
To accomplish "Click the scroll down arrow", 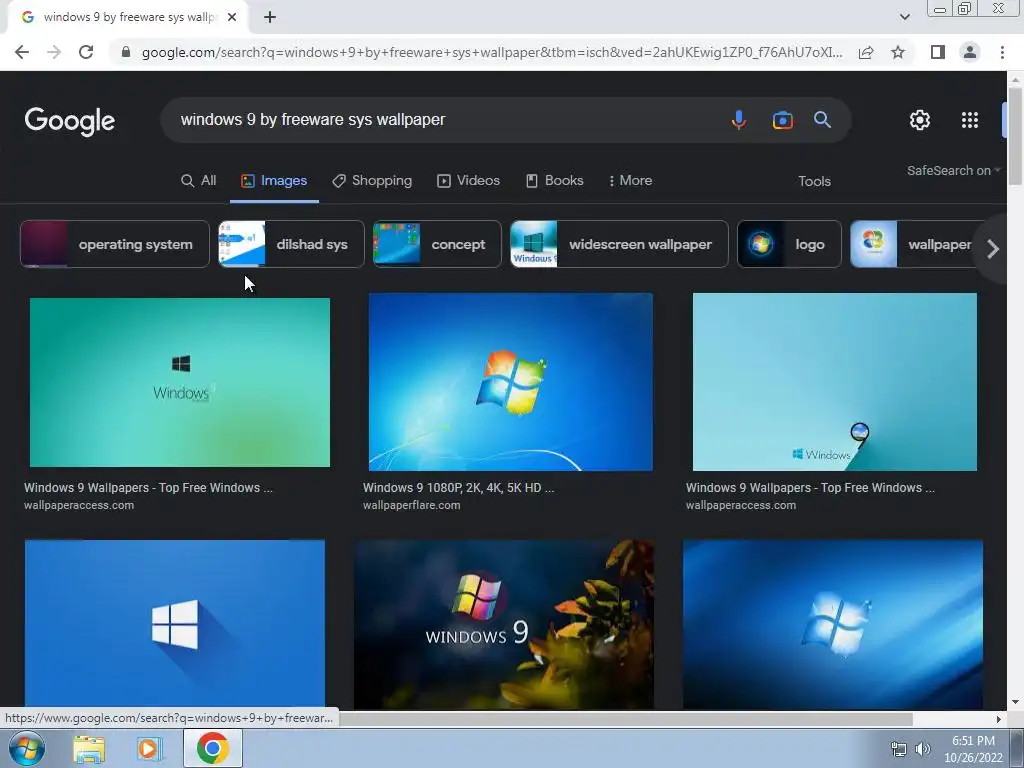I will click(x=1015, y=702).
